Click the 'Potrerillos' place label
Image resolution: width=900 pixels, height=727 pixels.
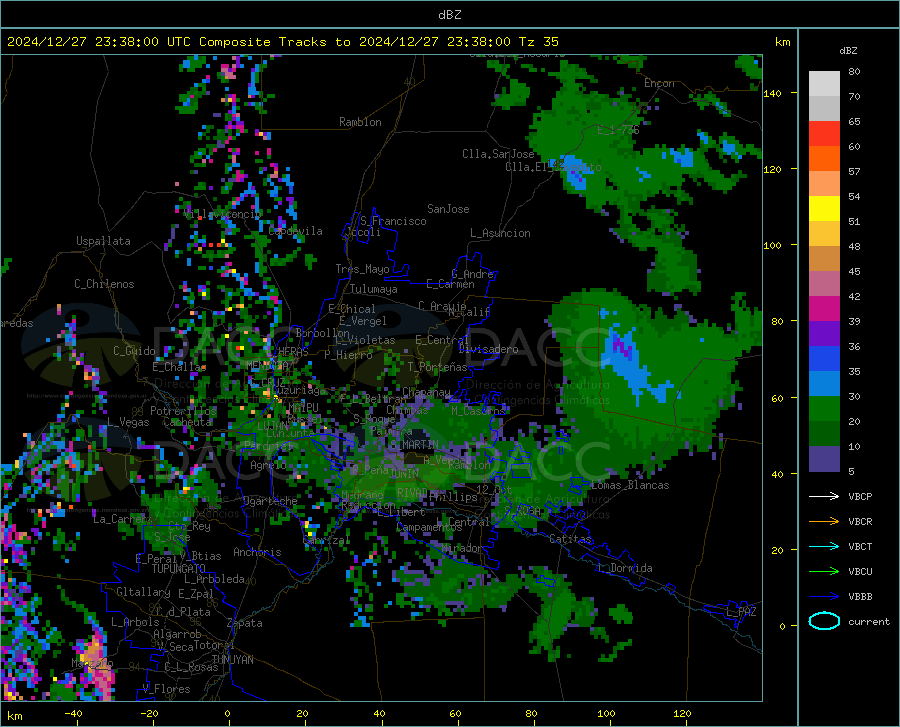tap(183, 411)
